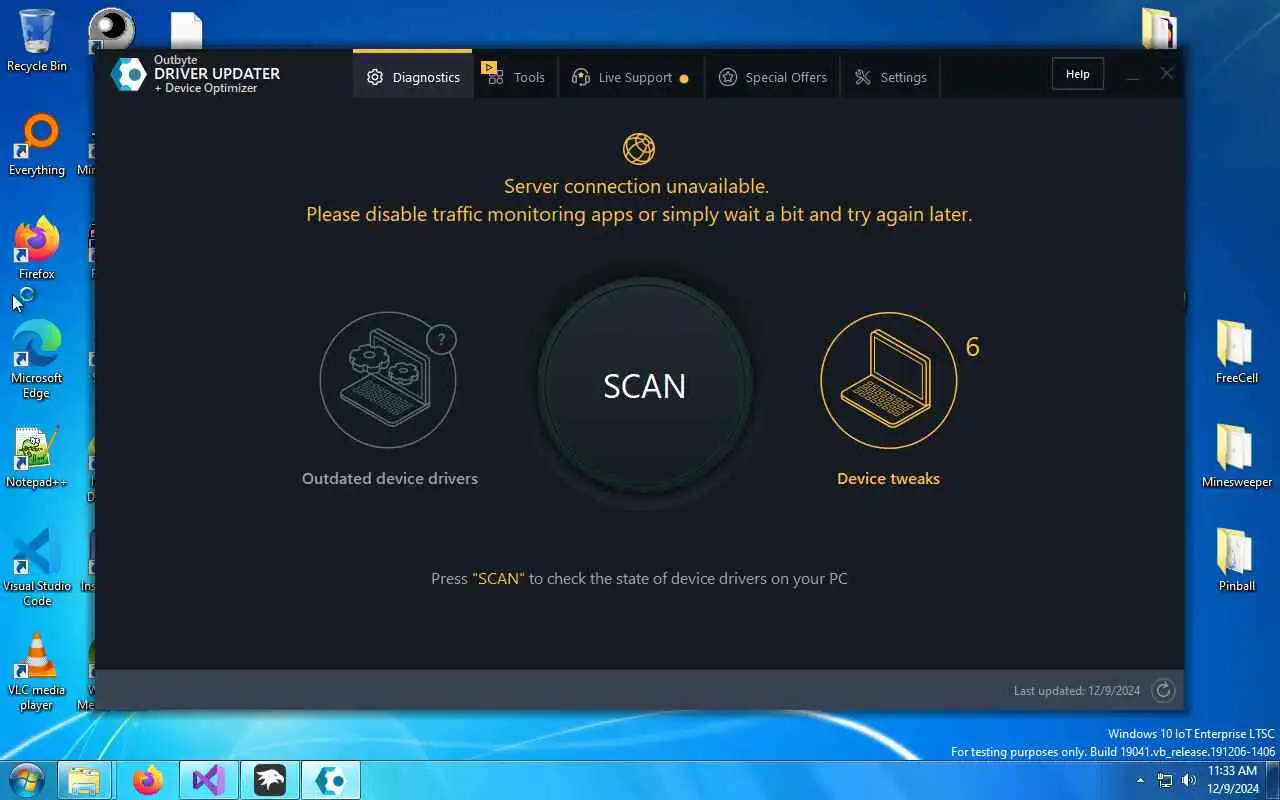This screenshot has width=1280, height=800.
Task: Open the Live Support tab
Action: pyautogui.click(x=630, y=77)
